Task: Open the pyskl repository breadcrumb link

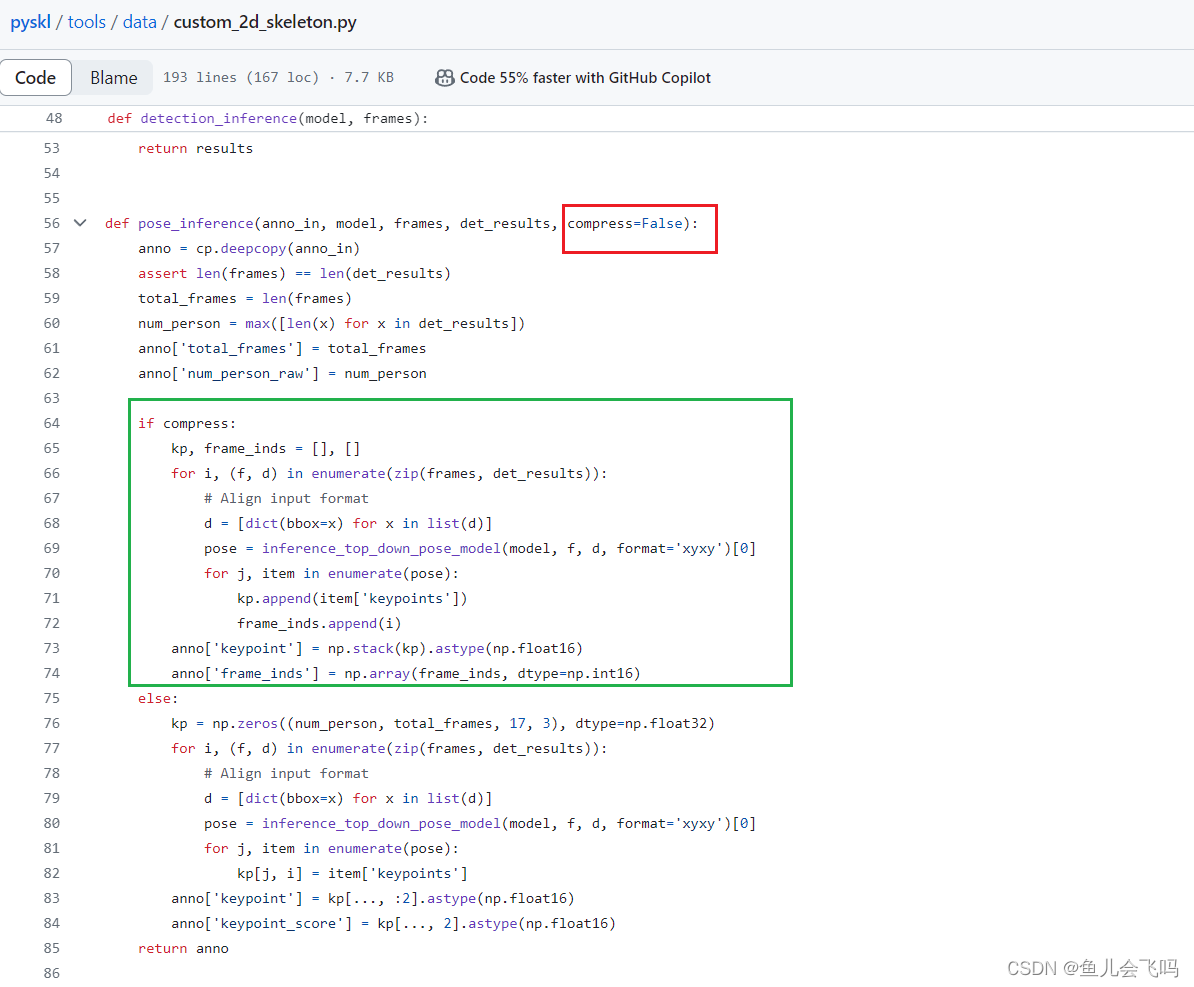Action: click(x=30, y=21)
